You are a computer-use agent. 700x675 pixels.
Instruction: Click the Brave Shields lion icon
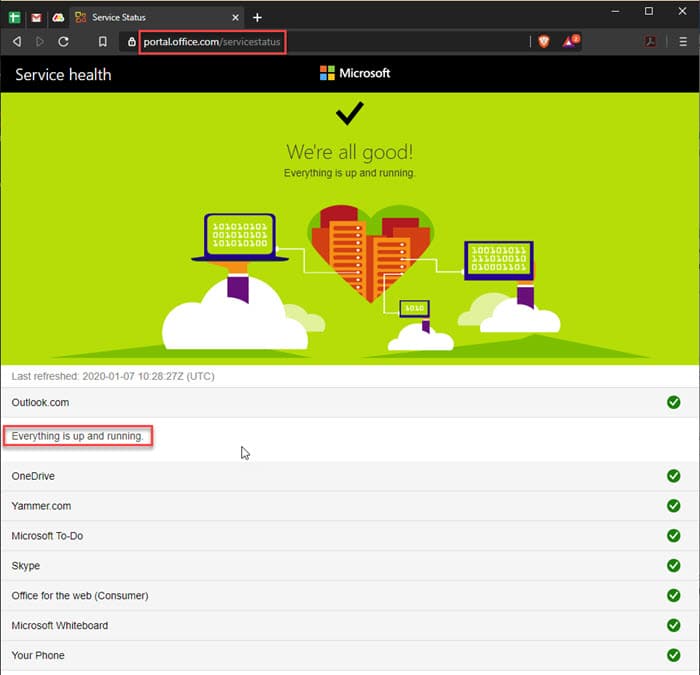click(x=543, y=41)
